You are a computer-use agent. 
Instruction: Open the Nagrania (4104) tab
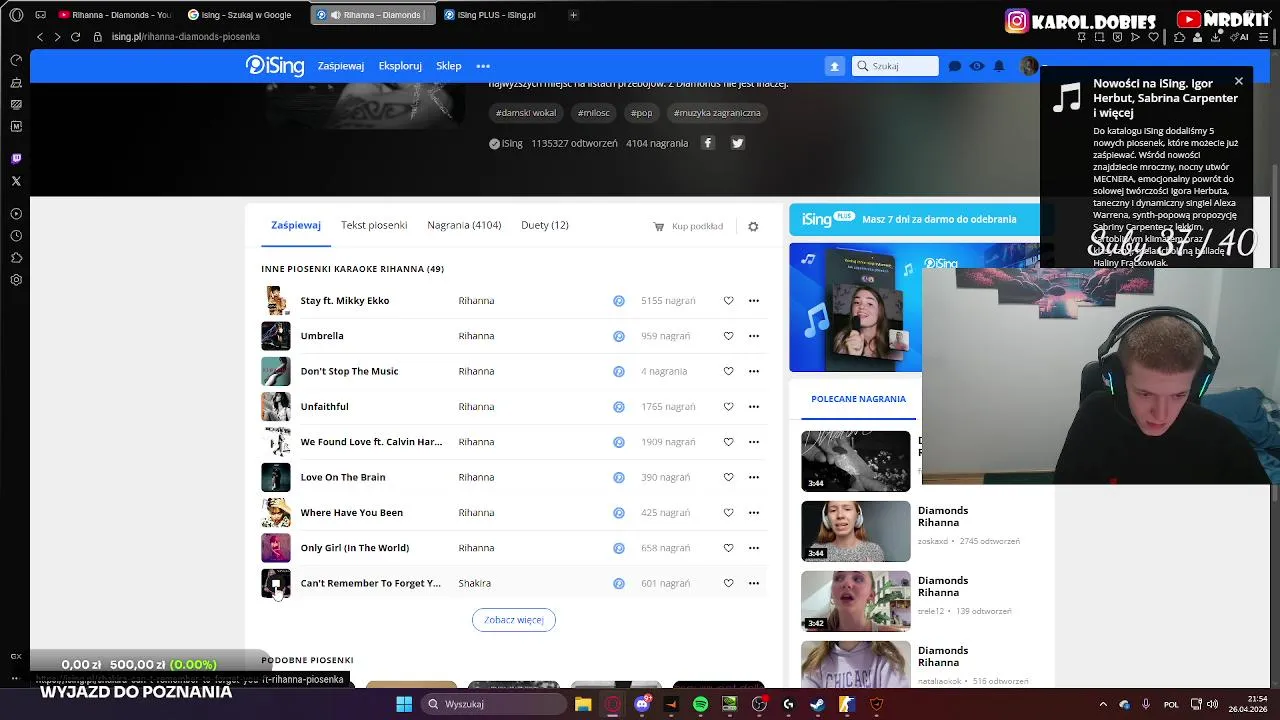pyautogui.click(x=464, y=225)
